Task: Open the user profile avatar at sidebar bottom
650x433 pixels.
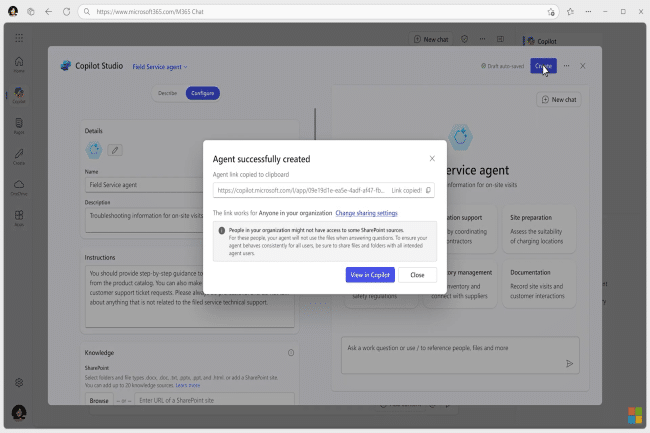Action: pyautogui.click(x=19, y=412)
